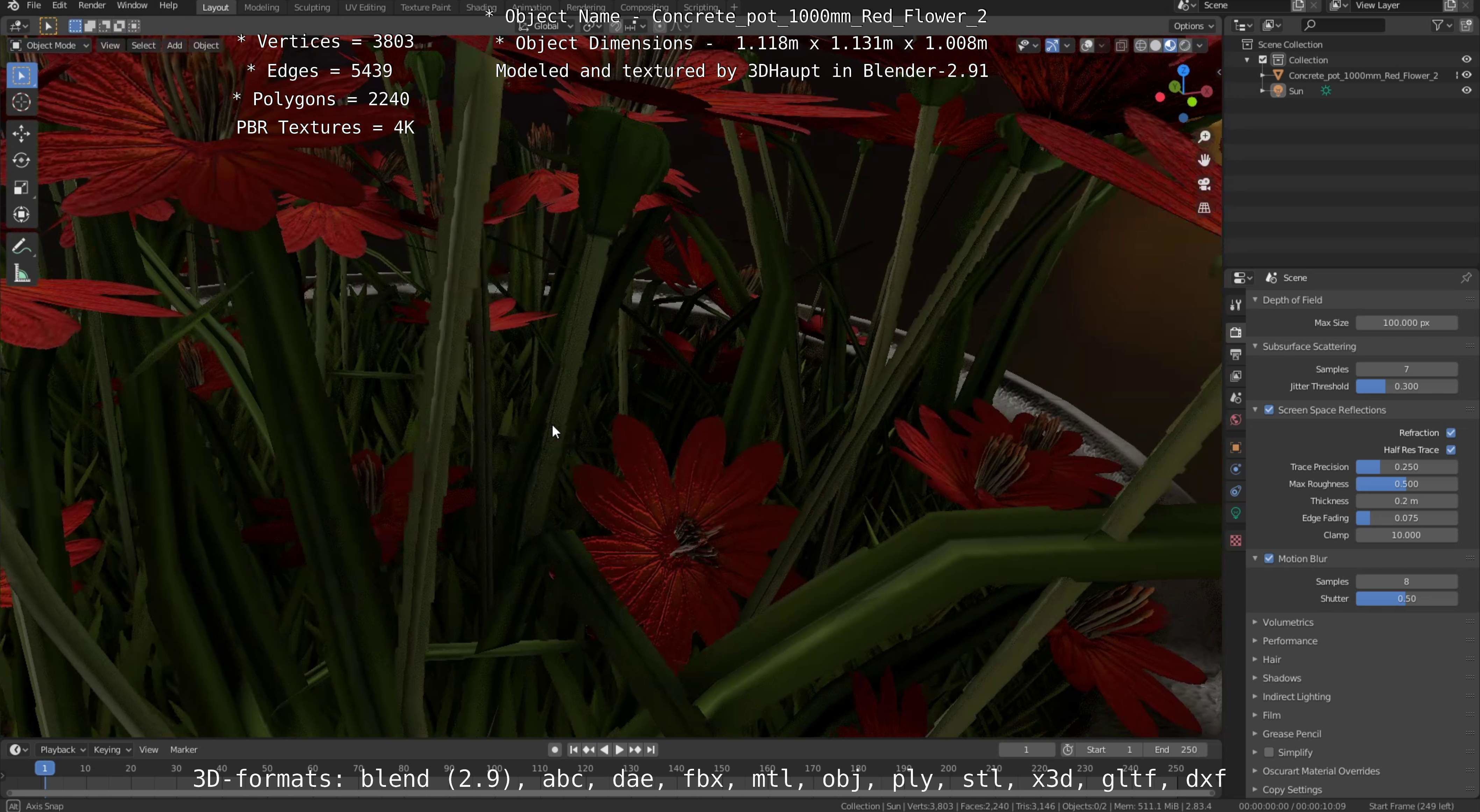Click the pan hand icon
This screenshot has height=812, width=1480.
click(x=1204, y=160)
